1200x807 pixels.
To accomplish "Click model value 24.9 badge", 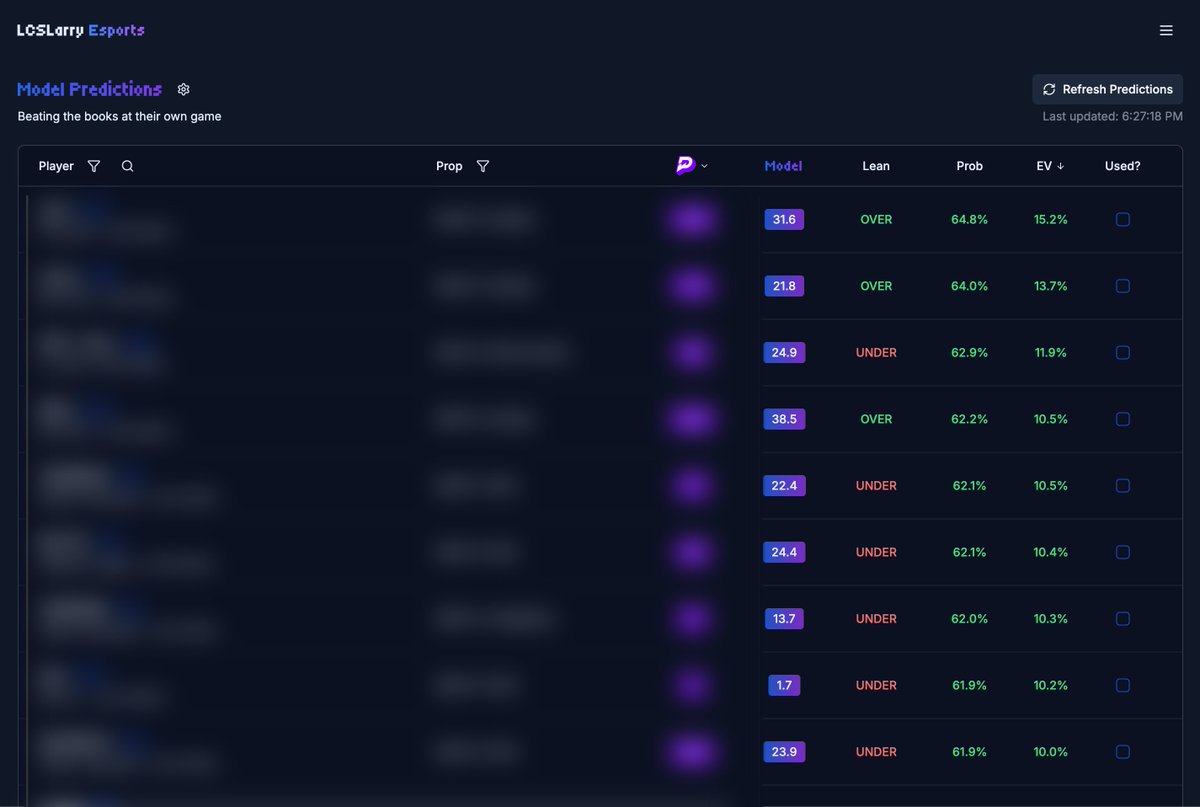I will point(784,352).
